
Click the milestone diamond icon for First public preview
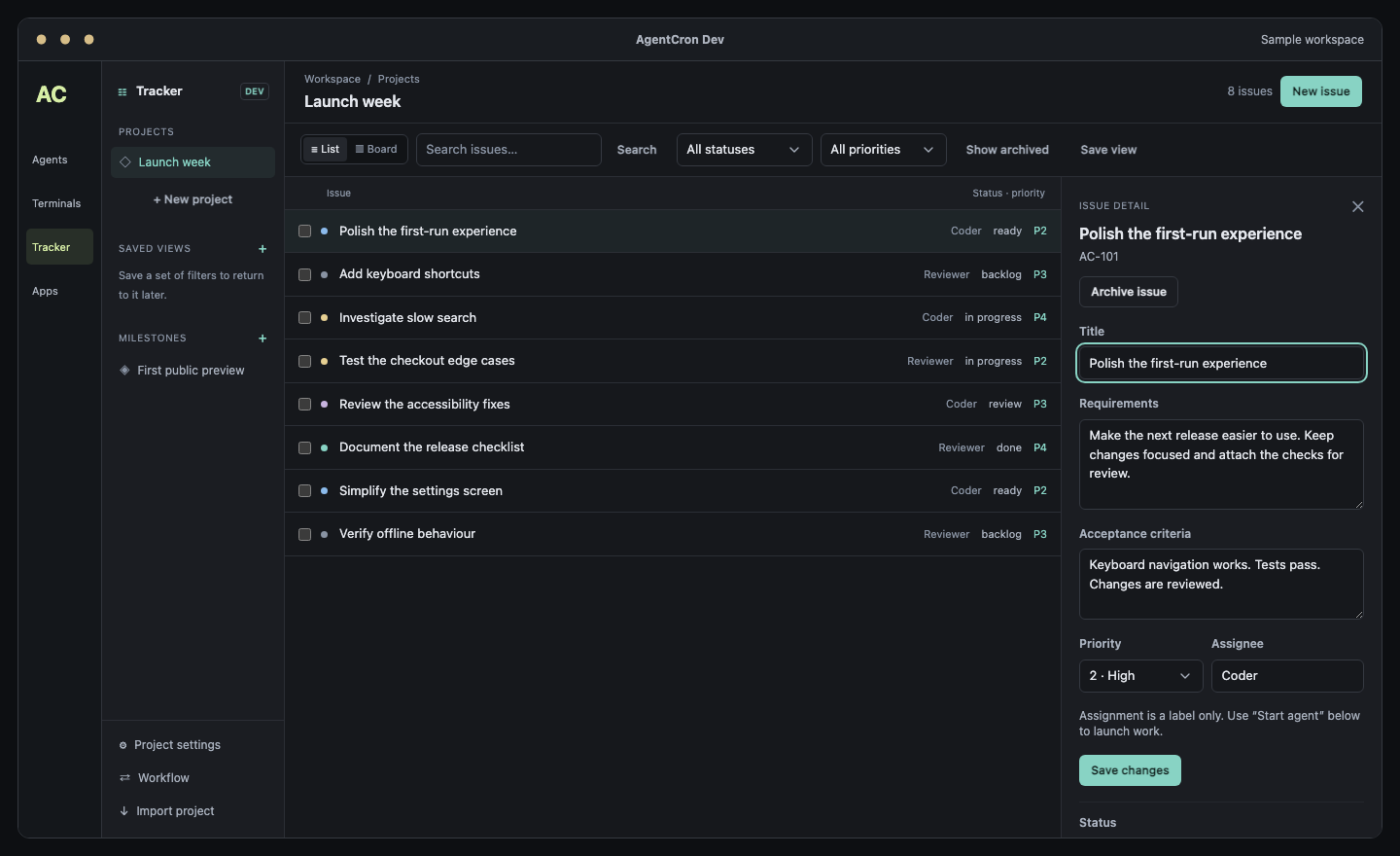pyautogui.click(x=124, y=371)
